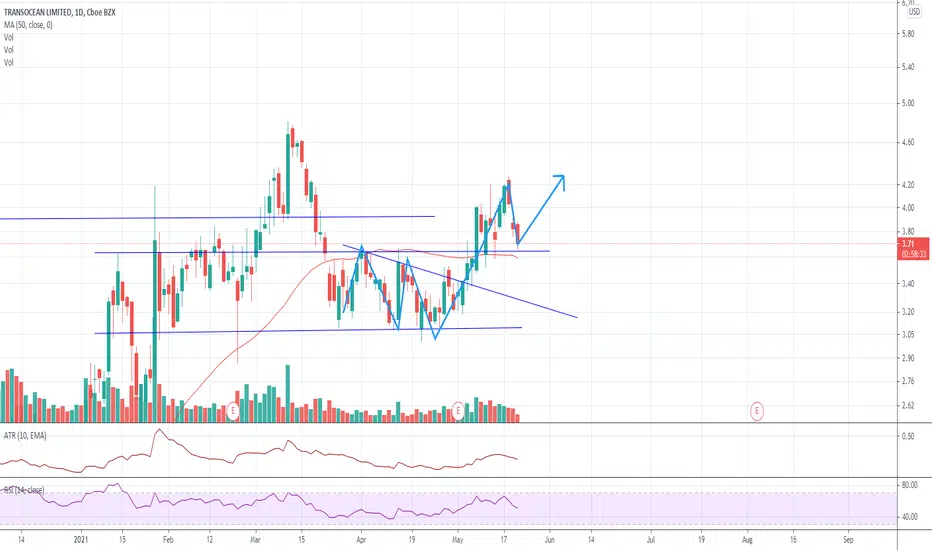Open the USD currency selector on price axis
Image resolution: width=932 pixels, height=550 pixels.
click(x=914, y=12)
